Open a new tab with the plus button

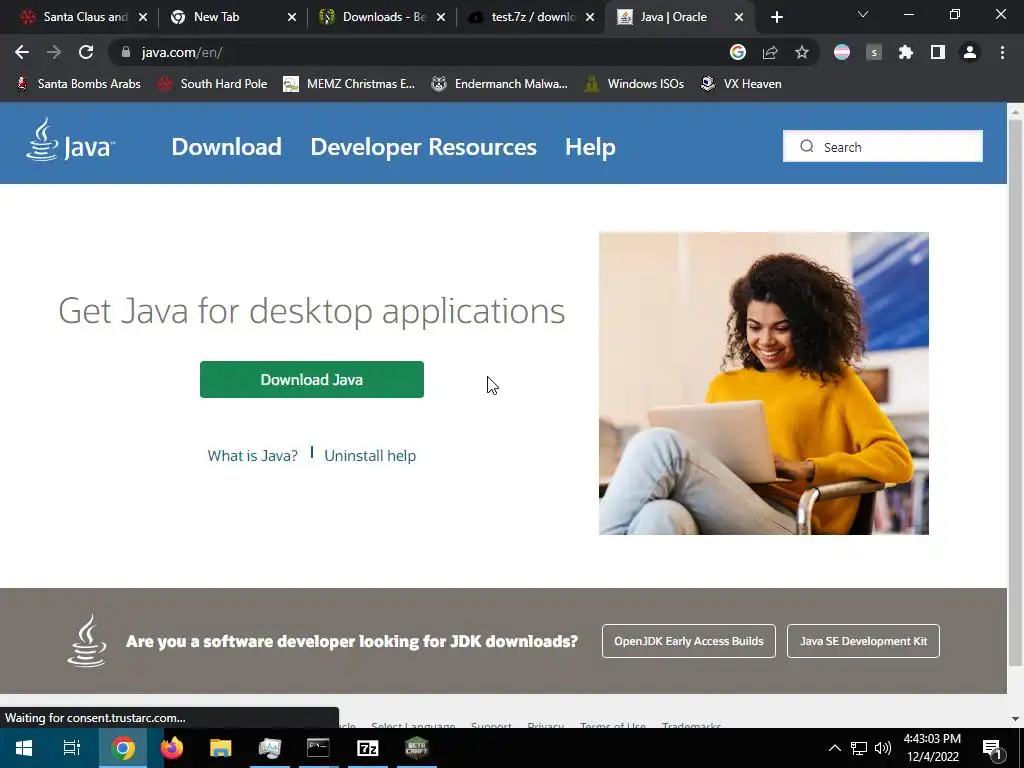coord(776,17)
